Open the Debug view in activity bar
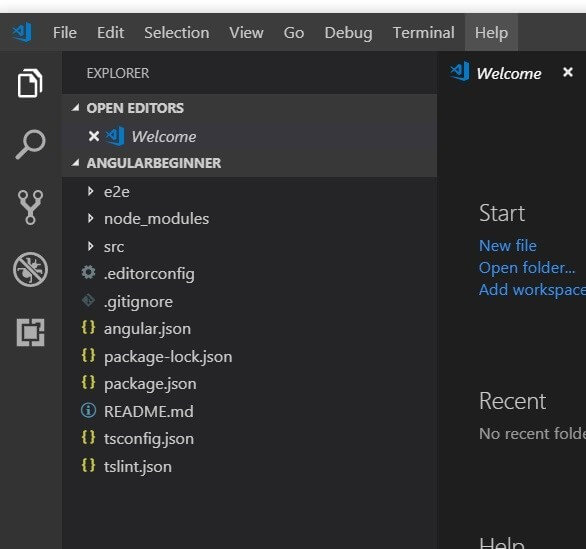This screenshot has width=586, height=549. pos(30,269)
